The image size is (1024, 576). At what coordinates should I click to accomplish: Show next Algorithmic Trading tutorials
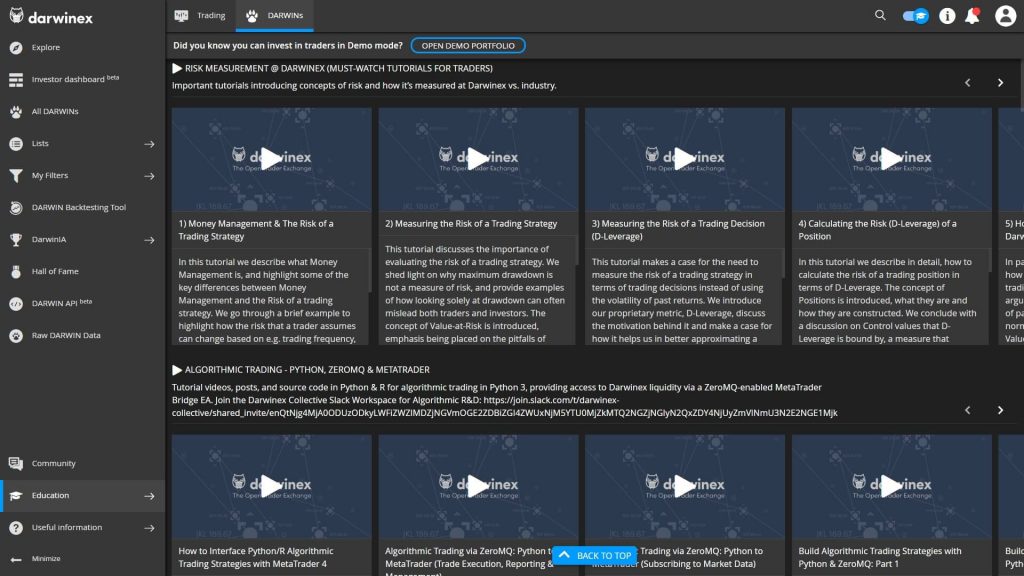point(1000,410)
